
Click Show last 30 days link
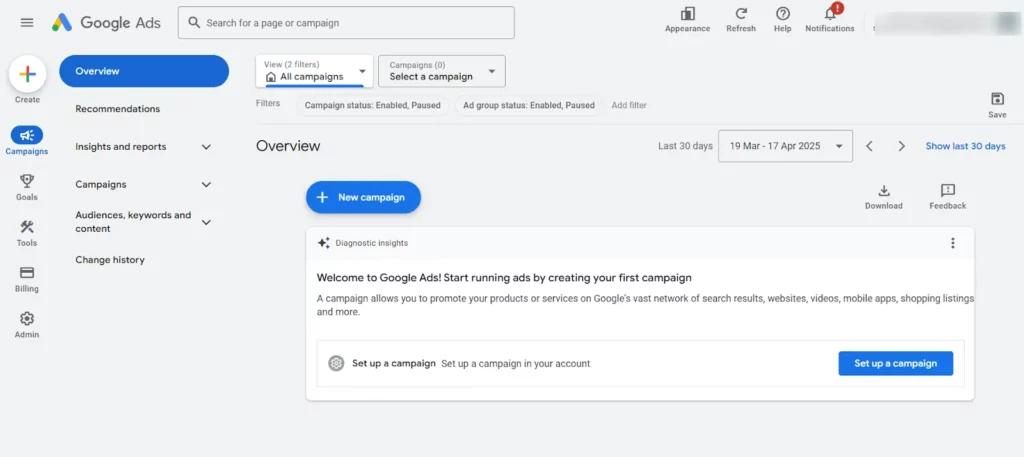(965, 146)
